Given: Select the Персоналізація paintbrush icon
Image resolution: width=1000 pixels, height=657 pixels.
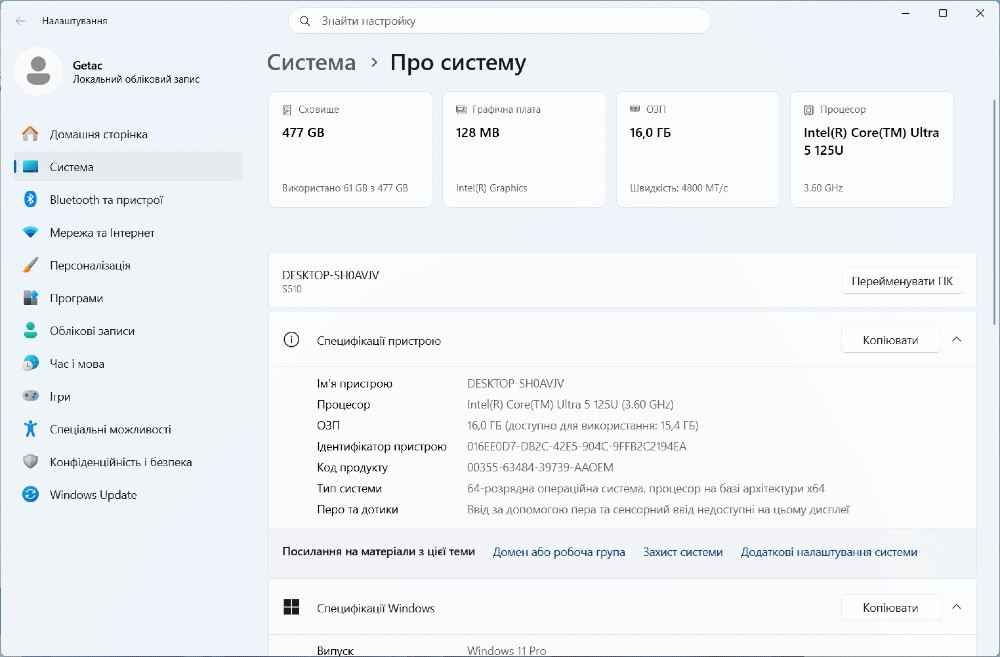Looking at the screenshot, I should [30, 265].
